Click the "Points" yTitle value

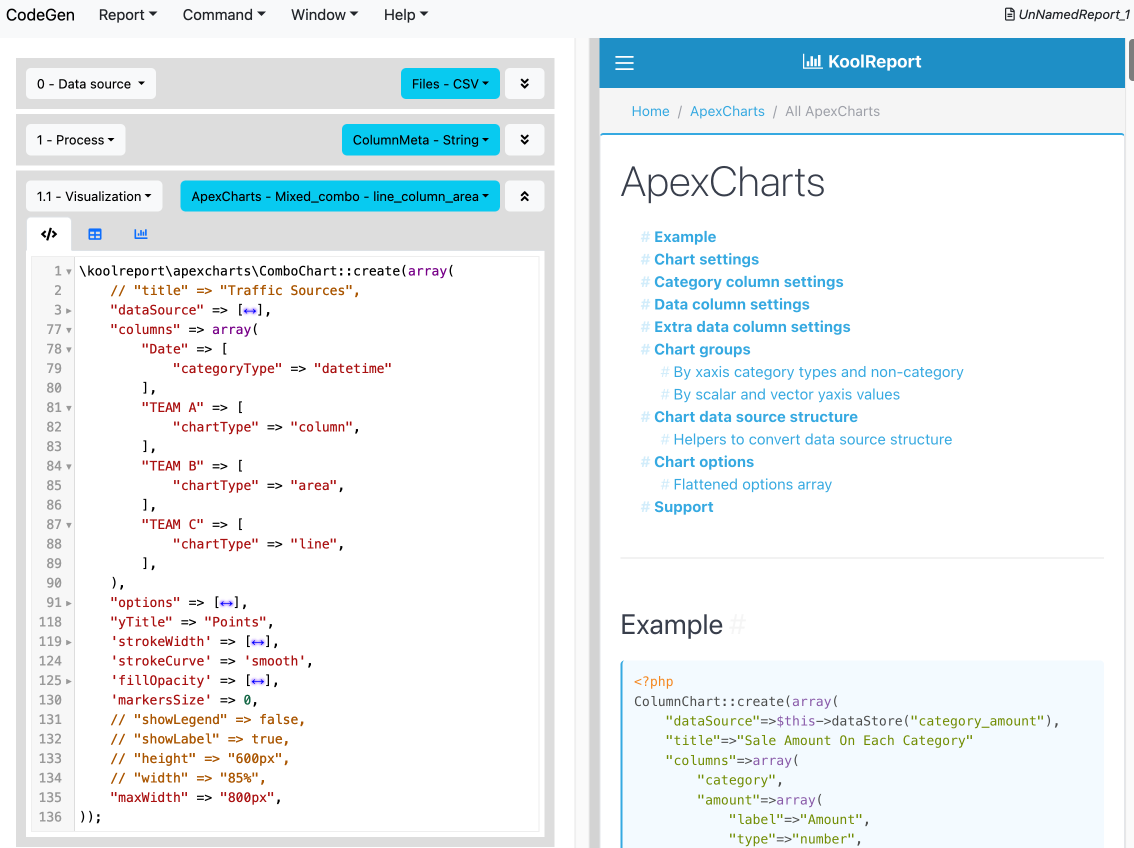(235, 622)
